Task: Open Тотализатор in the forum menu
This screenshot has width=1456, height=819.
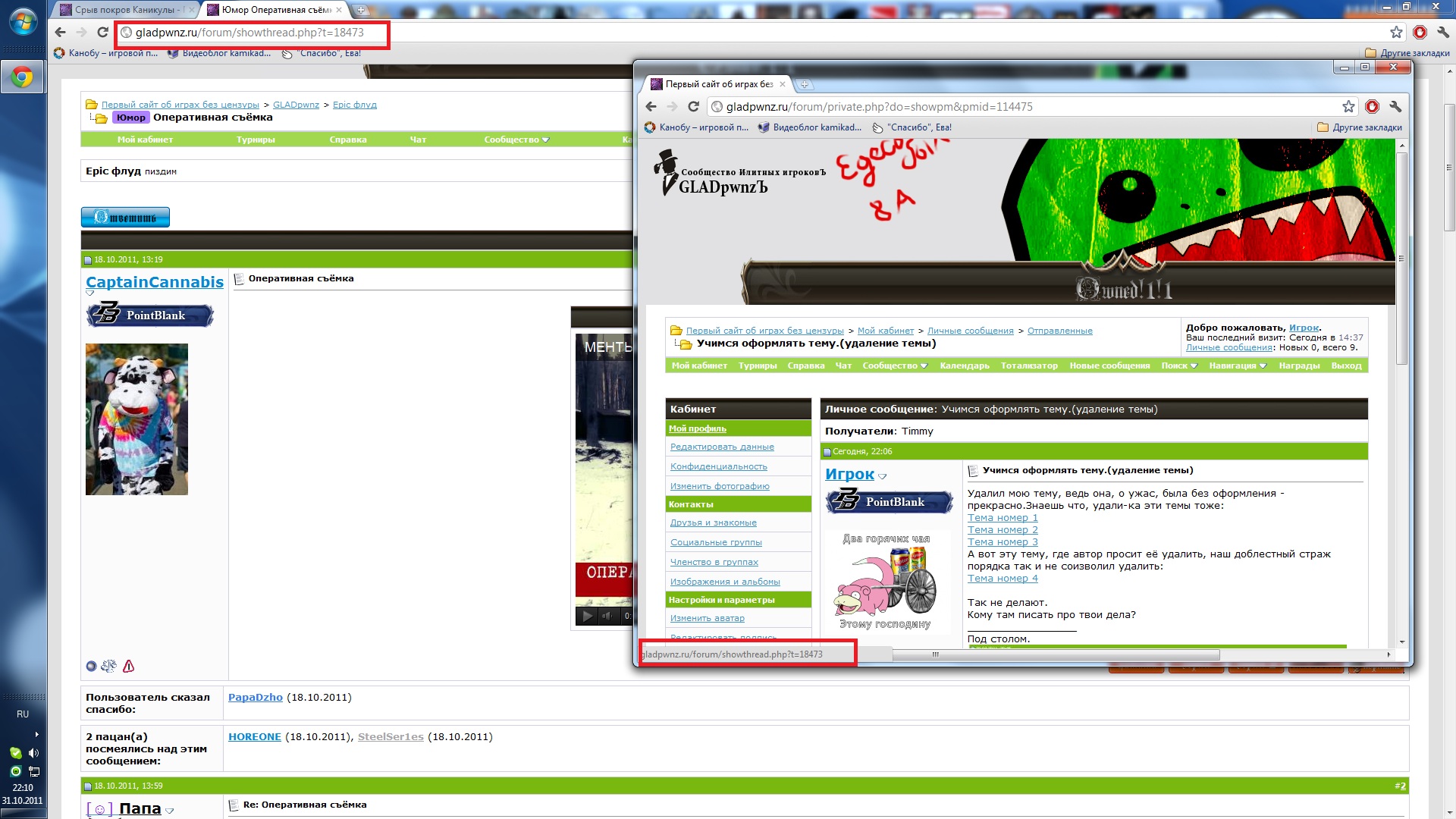Action: click(x=1029, y=366)
